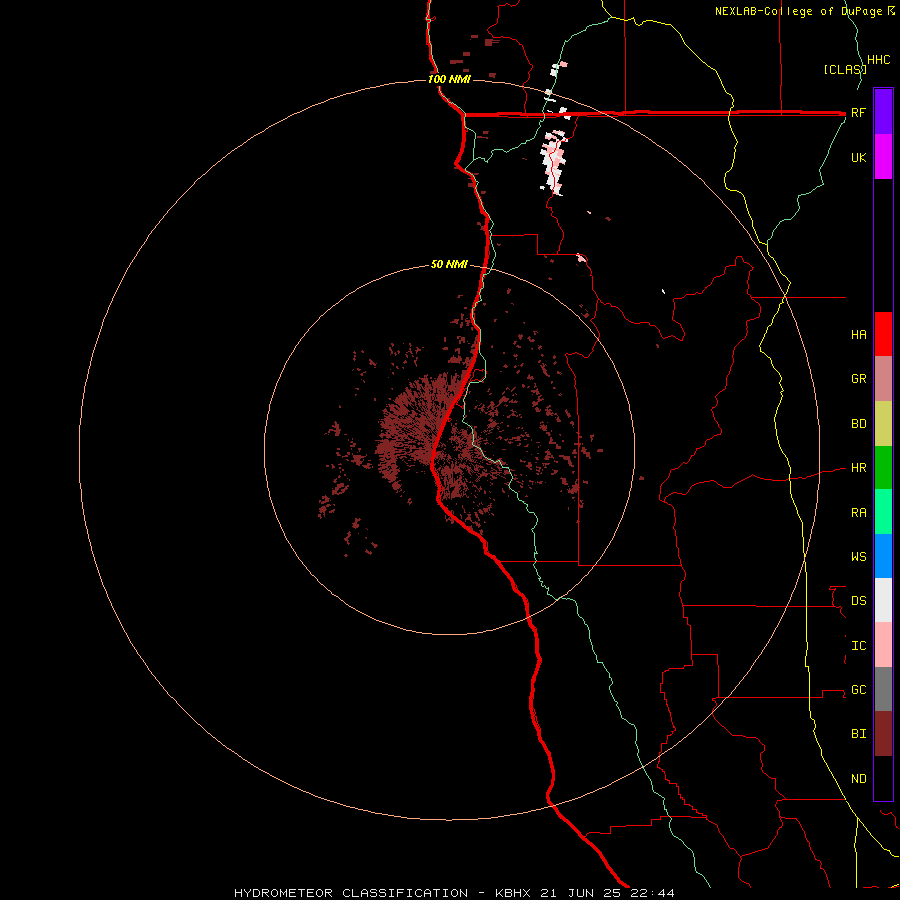Click the BD legend label
Viewport: 900px width, 900px height.
point(858,424)
